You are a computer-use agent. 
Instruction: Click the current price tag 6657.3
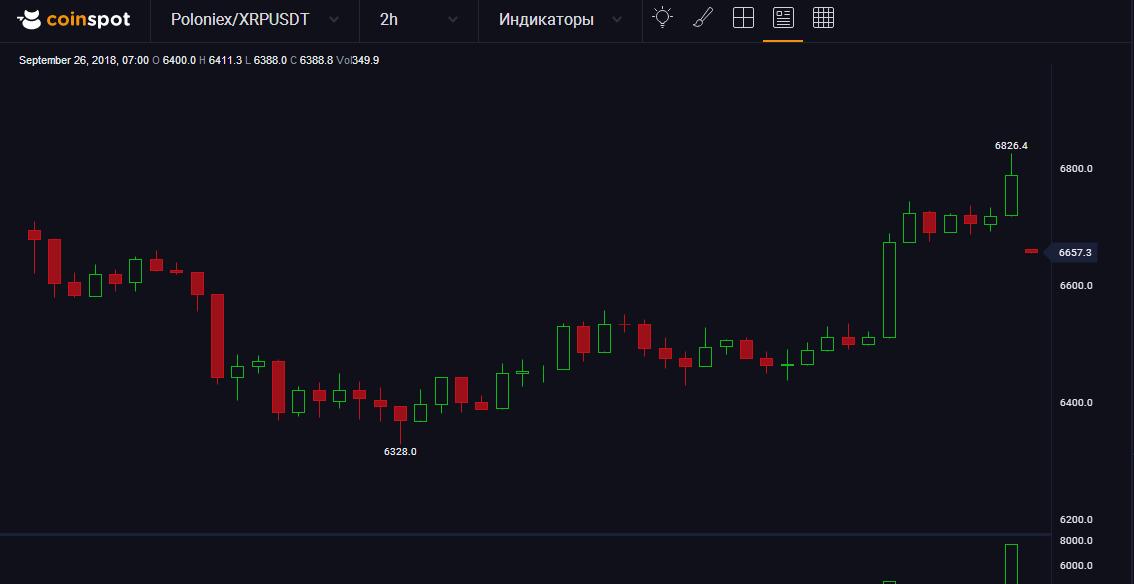coord(1074,253)
